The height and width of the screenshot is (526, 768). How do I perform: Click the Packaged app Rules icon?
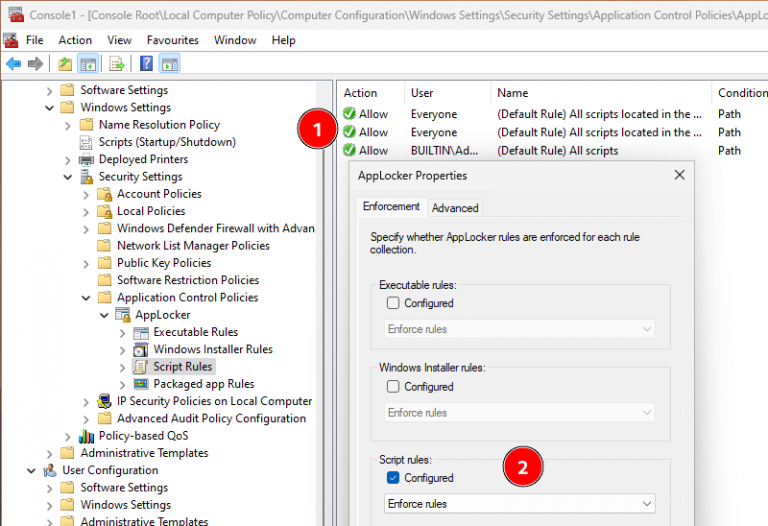pos(141,384)
